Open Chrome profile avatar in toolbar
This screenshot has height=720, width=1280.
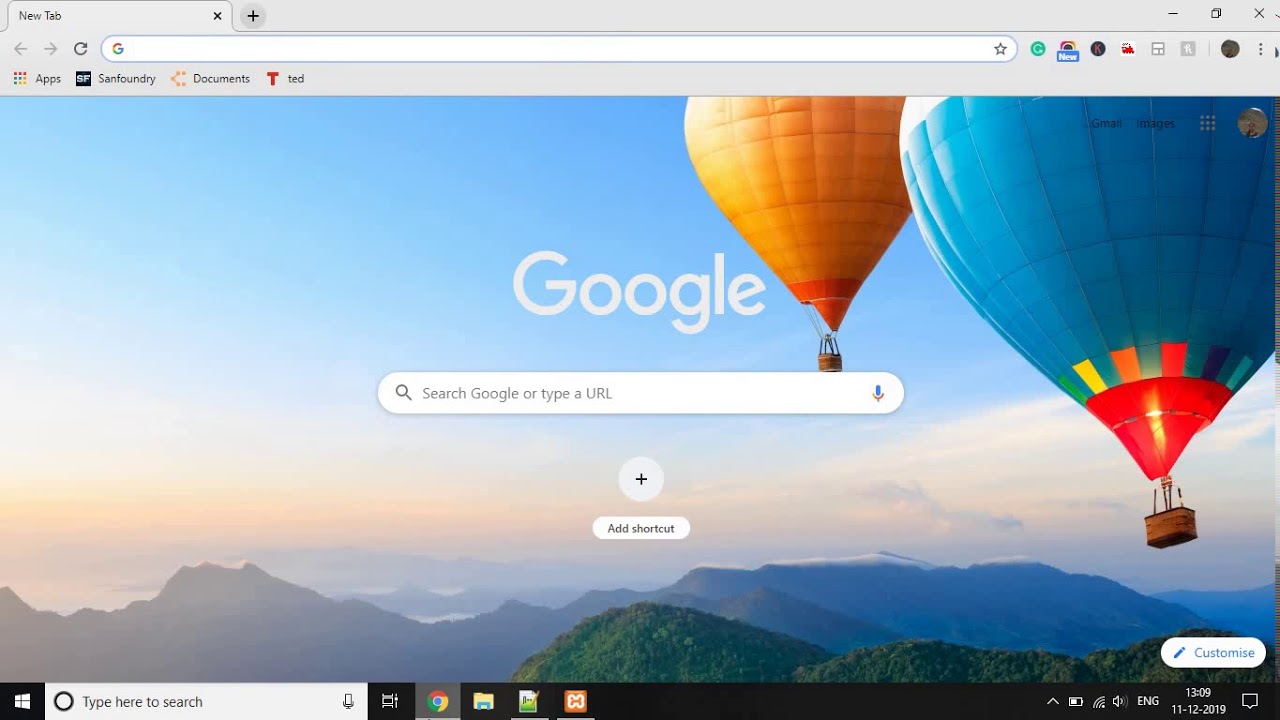(x=1230, y=49)
